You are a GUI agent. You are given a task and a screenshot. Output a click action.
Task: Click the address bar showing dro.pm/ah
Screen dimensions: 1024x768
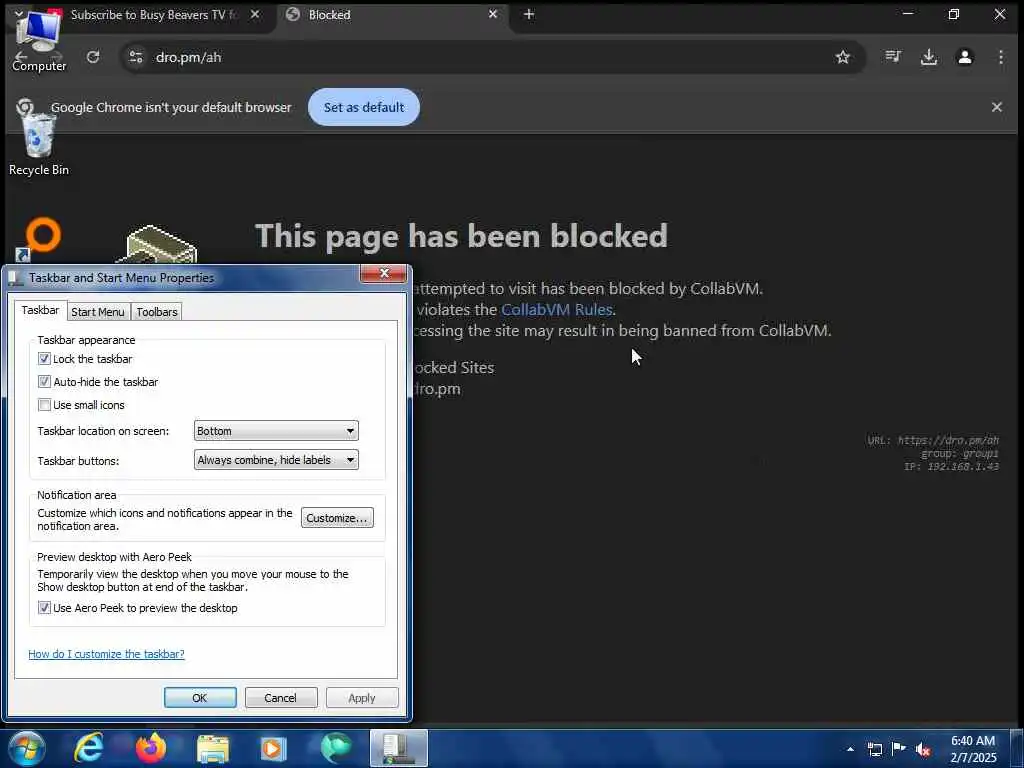coord(493,57)
